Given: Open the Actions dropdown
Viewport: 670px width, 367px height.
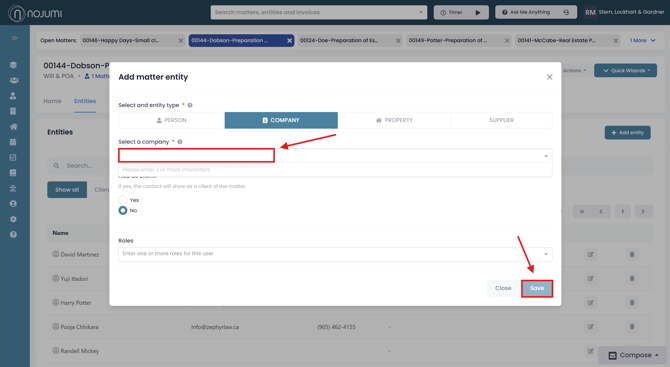Looking at the screenshot, I should point(574,70).
